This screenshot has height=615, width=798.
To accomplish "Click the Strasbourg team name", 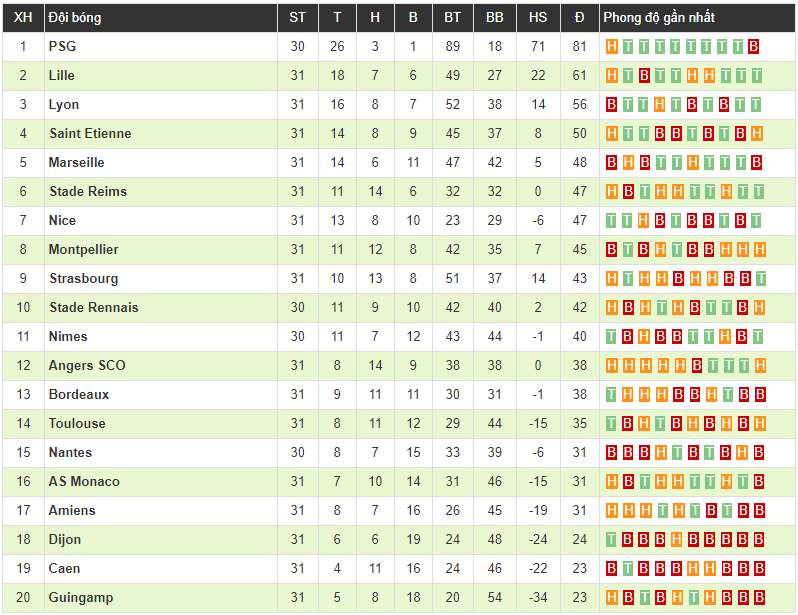I will click(83, 278).
